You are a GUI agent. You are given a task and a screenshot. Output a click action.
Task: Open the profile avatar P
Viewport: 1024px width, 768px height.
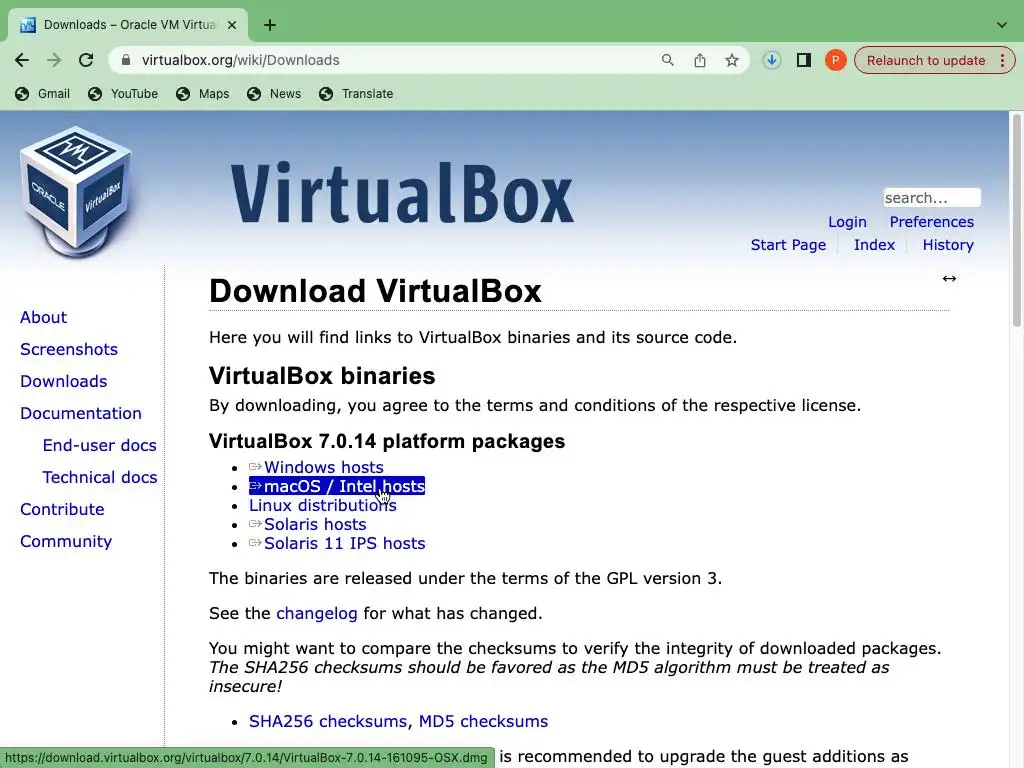(x=835, y=60)
